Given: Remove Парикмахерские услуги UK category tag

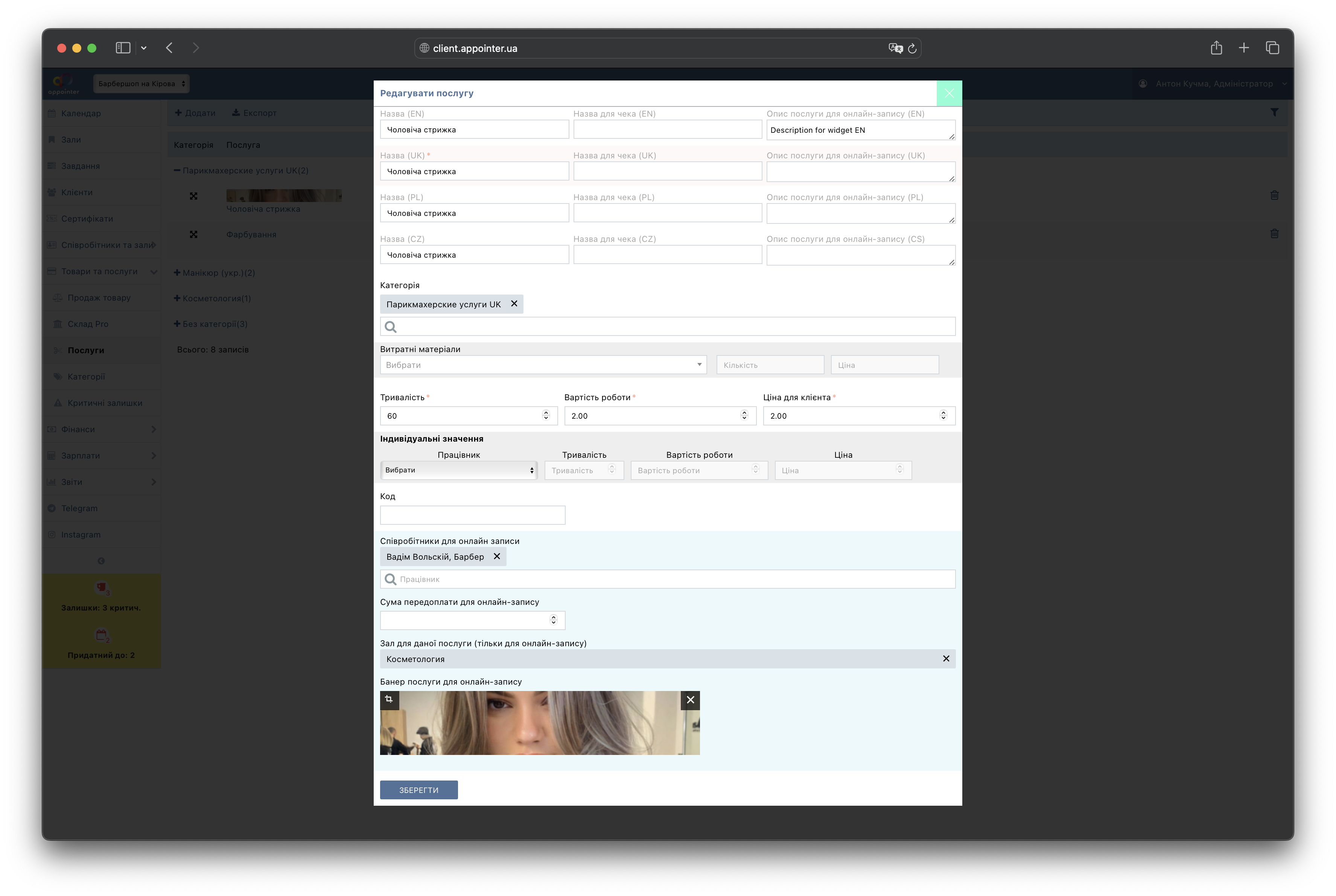Looking at the screenshot, I should click(x=514, y=304).
